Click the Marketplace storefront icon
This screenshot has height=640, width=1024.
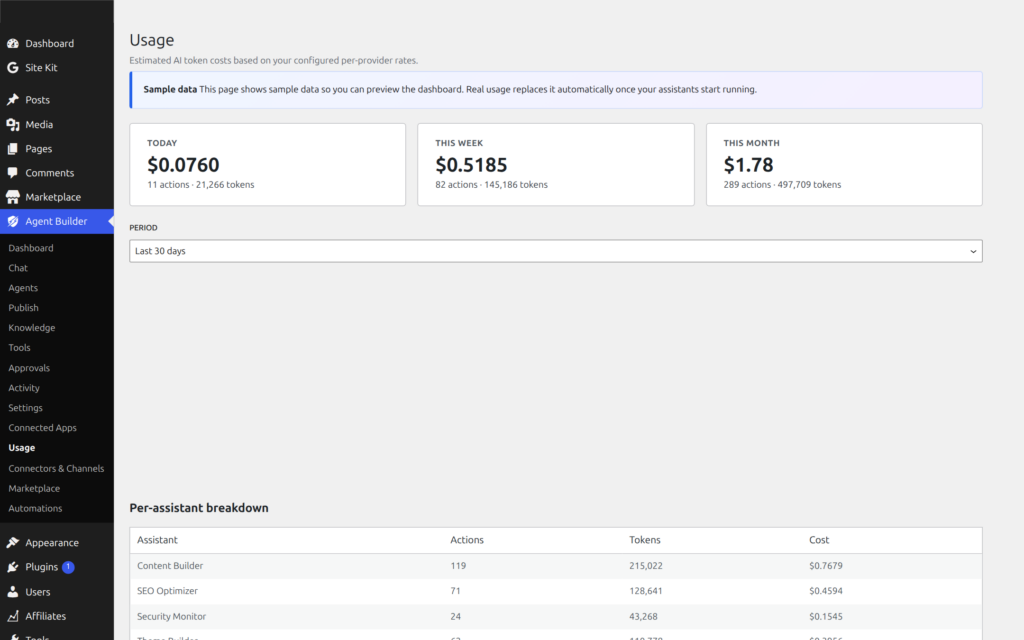pyautogui.click(x=12, y=197)
